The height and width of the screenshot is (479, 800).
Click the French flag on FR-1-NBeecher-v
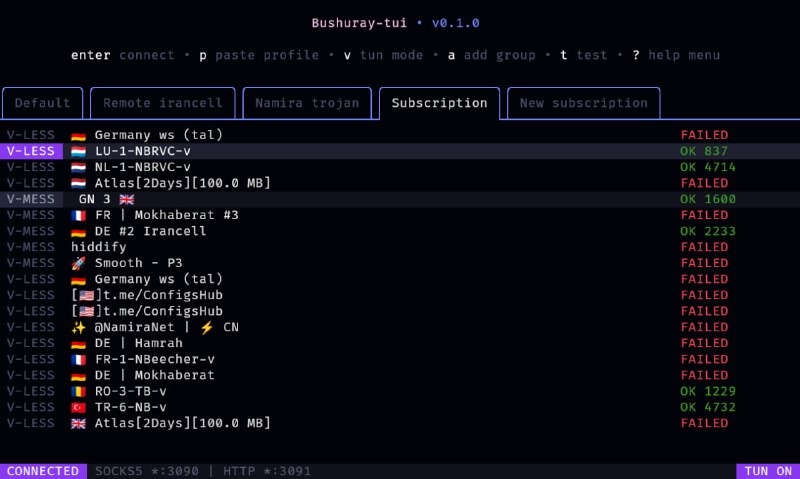click(x=78, y=360)
